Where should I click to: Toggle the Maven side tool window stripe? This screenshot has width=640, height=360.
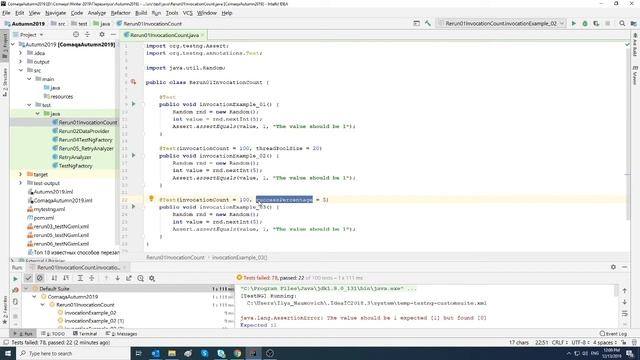[635, 76]
